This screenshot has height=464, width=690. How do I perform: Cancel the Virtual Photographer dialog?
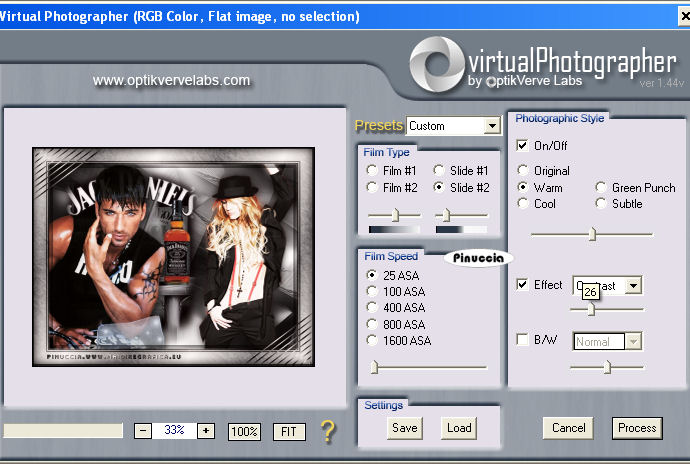pos(568,428)
